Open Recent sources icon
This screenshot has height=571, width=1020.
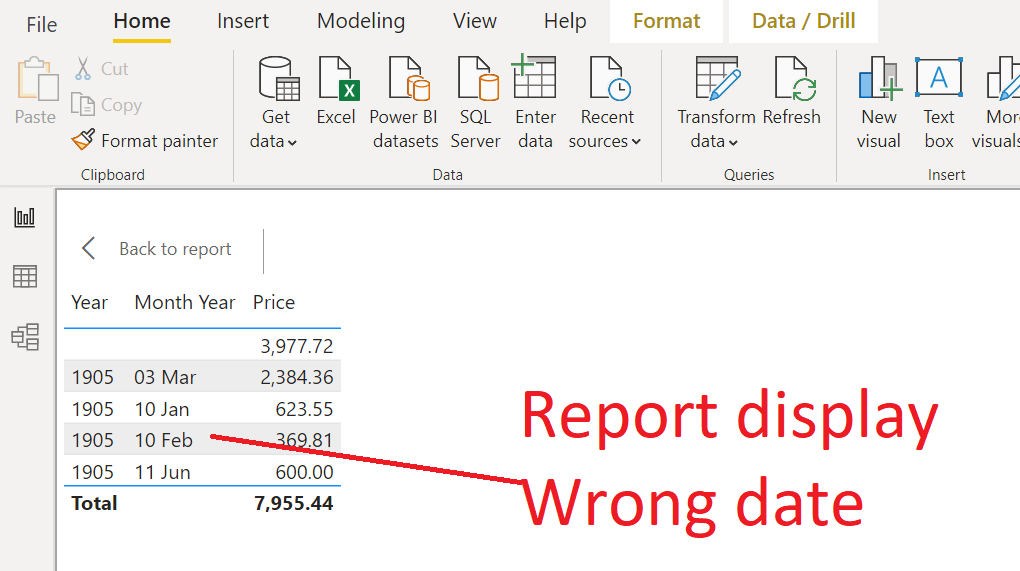[610, 79]
